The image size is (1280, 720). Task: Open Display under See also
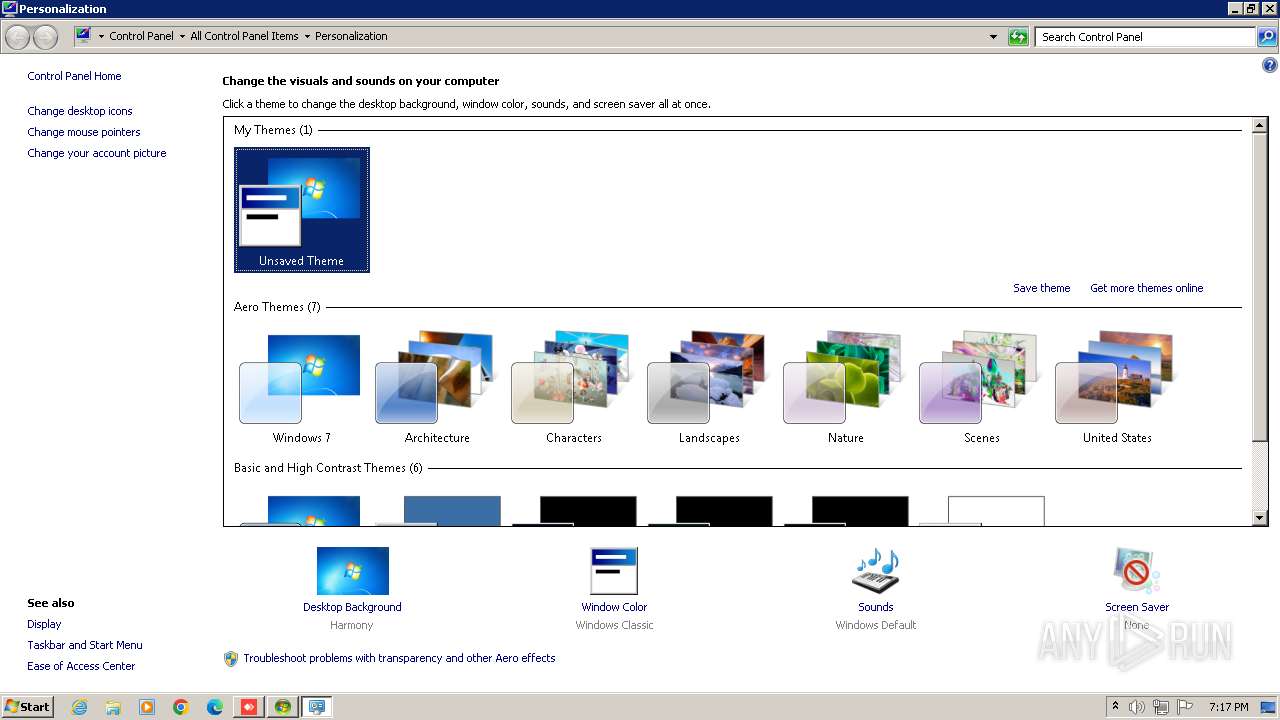tap(44, 624)
